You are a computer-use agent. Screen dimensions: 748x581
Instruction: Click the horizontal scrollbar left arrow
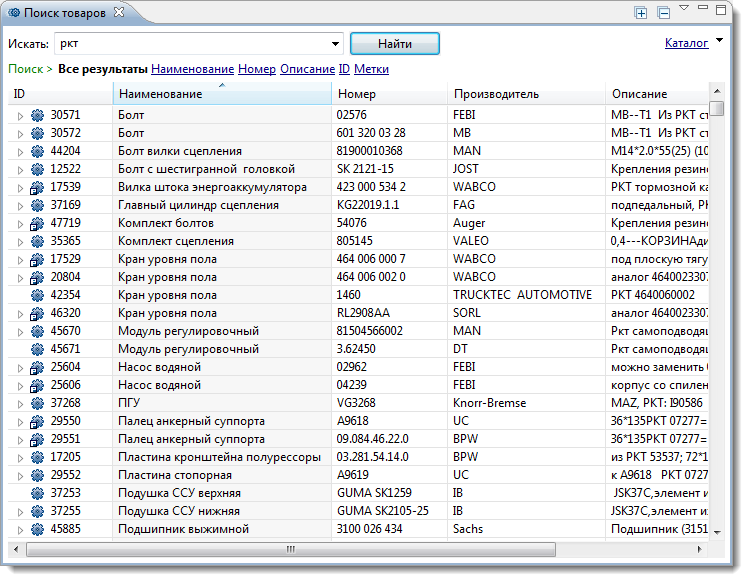click(x=17, y=549)
